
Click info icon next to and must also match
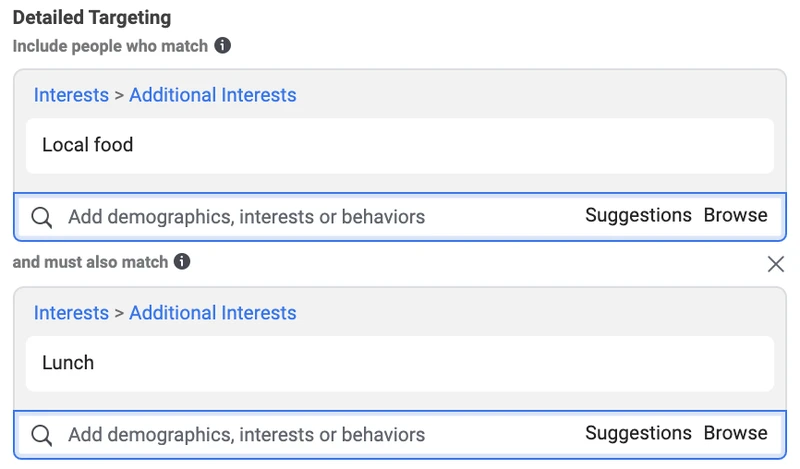[182, 261]
